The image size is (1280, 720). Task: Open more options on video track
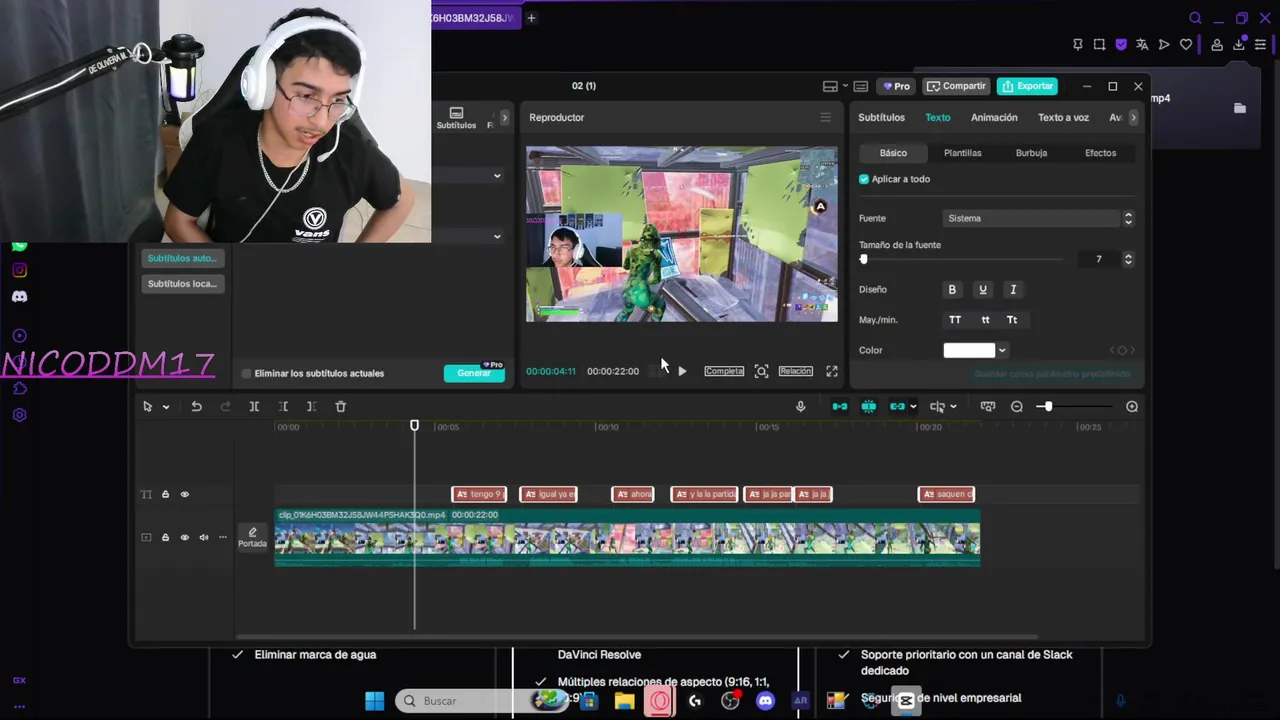(222, 537)
